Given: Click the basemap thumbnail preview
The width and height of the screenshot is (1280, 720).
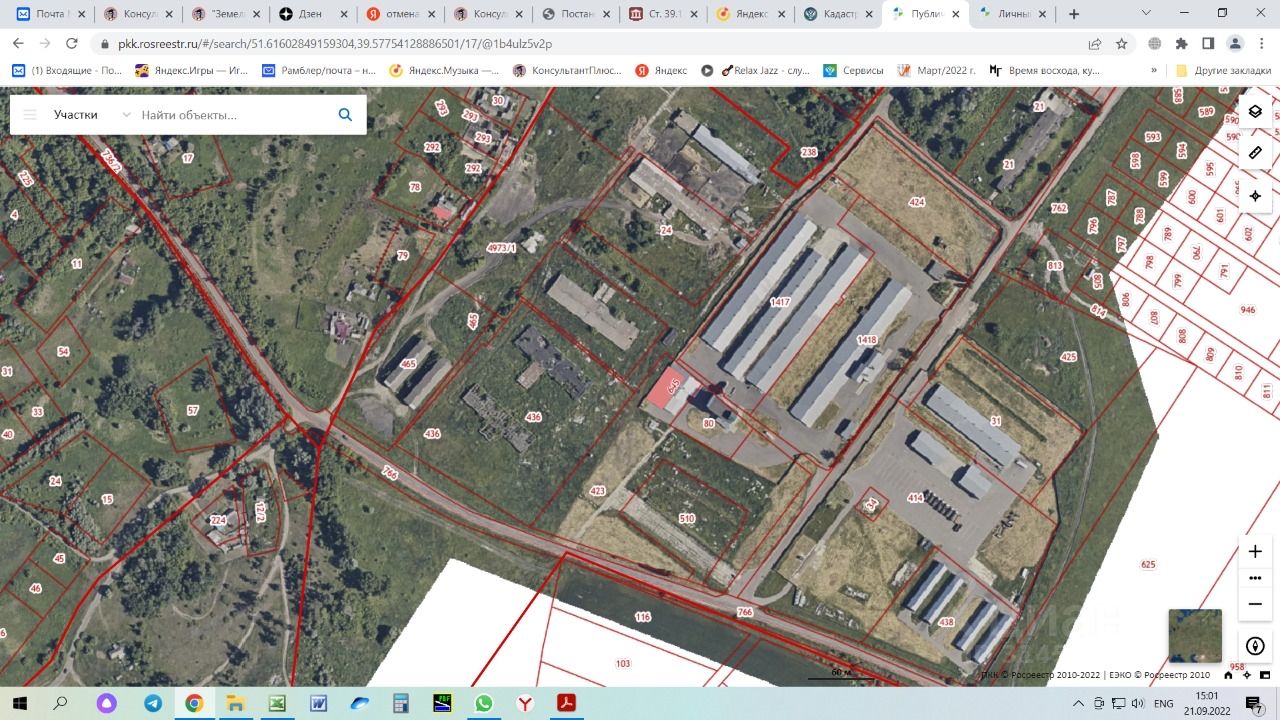Looking at the screenshot, I should point(1195,636).
